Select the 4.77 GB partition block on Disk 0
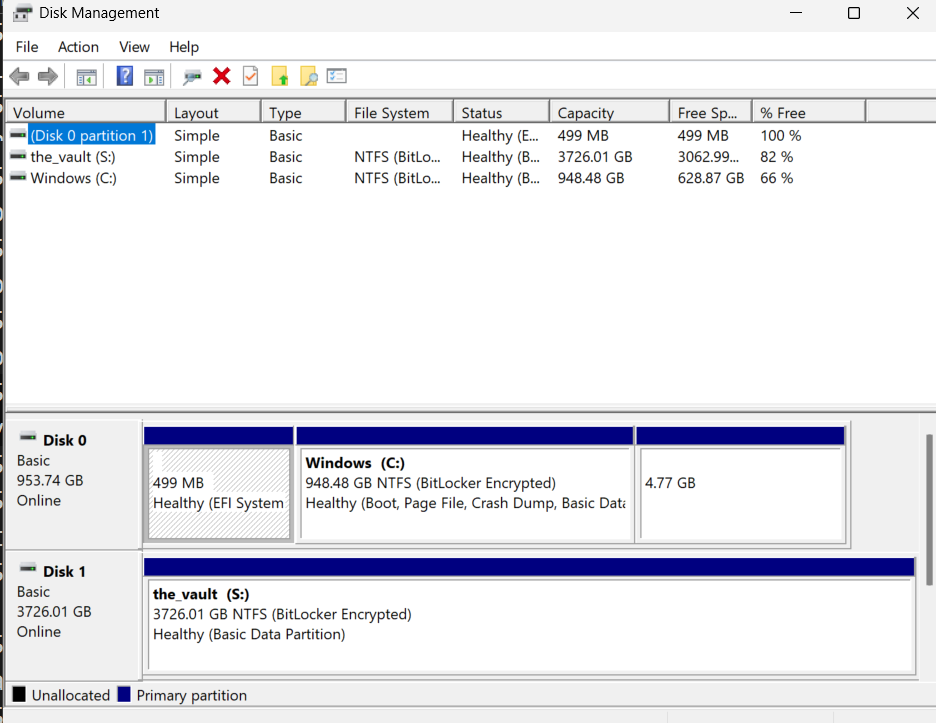This screenshot has height=723, width=936. (x=741, y=484)
